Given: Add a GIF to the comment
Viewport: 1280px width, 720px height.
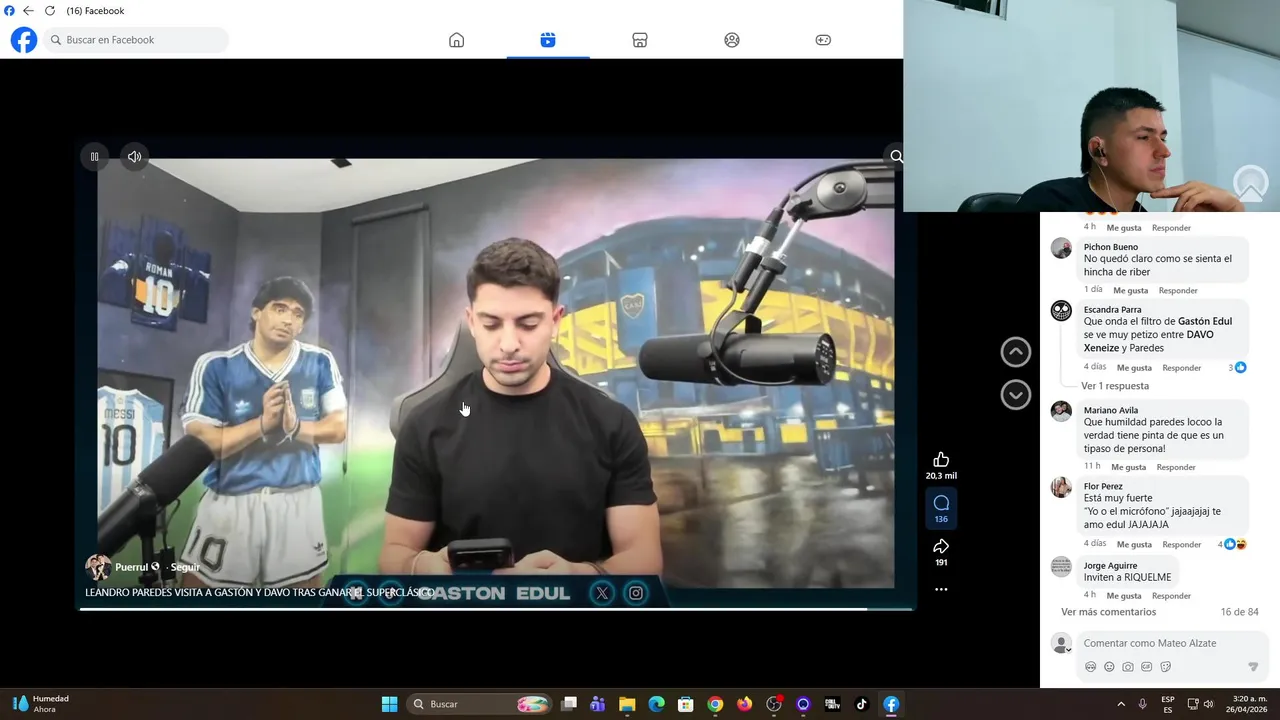Looking at the screenshot, I should pyautogui.click(x=1147, y=667).
